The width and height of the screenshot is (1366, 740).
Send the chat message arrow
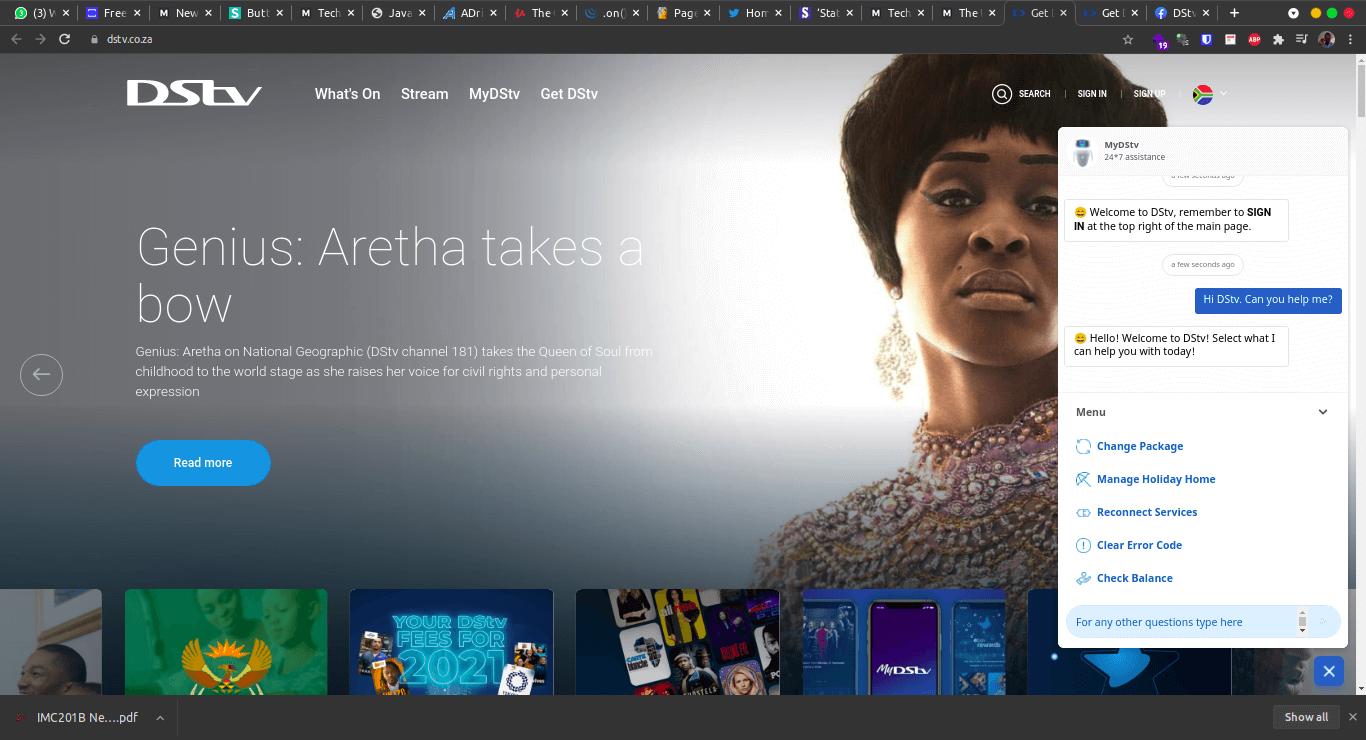[x=1323, y=622]
